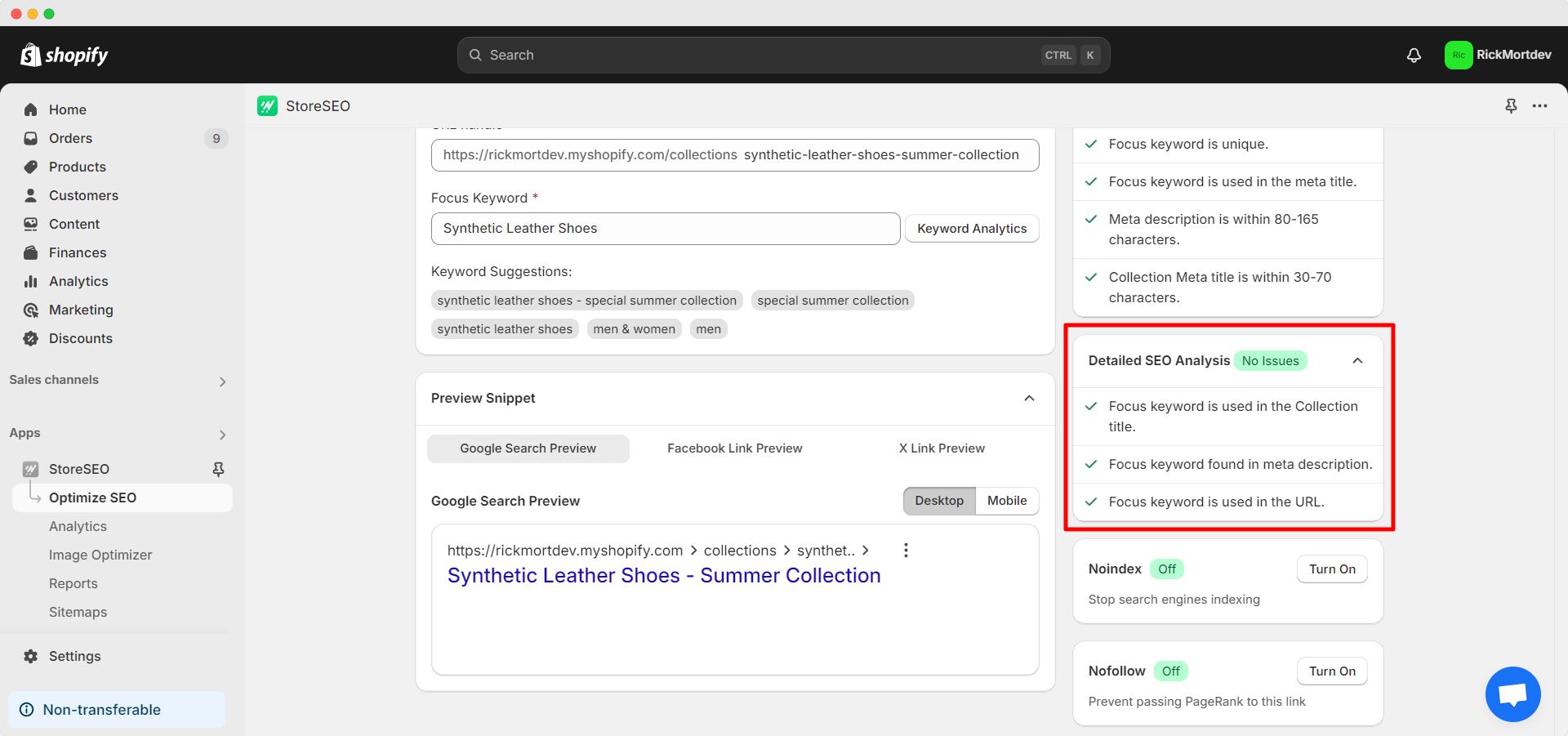Viewport: 1568px width, 736px height.
Task: Click the Products tag icon
Action: click(31, 167)
